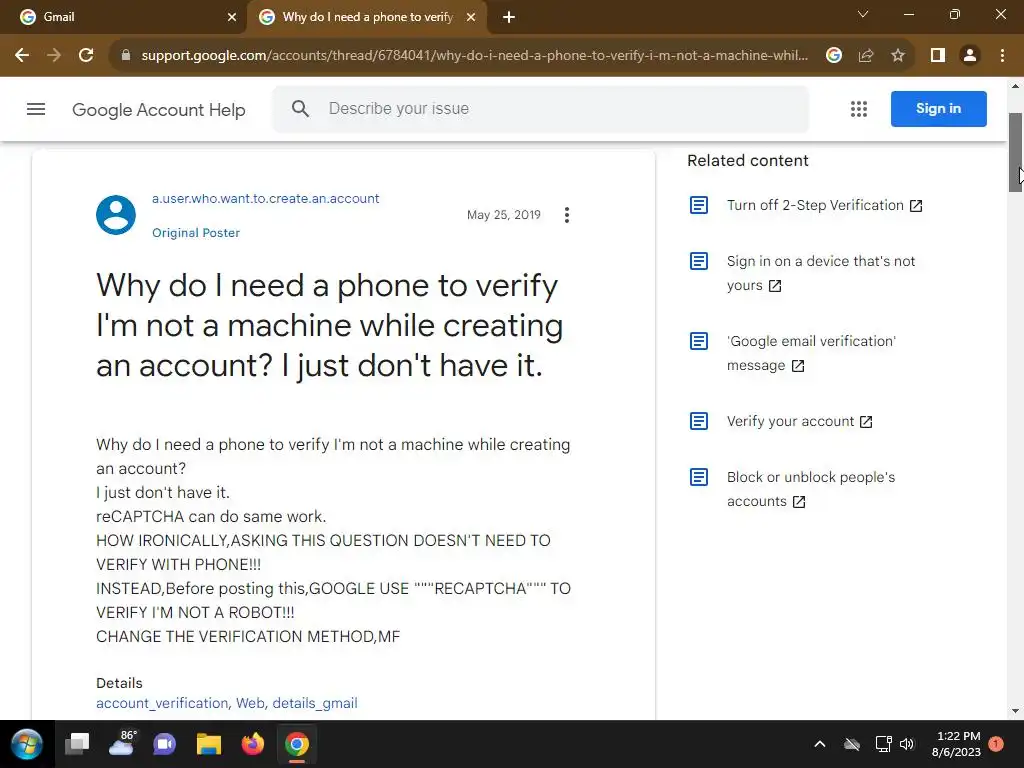Image resolution: width=1024 pixels, height=768 pixels.
Task: Open the 'Google email verification' message link
Action: [x=811, y=353]
